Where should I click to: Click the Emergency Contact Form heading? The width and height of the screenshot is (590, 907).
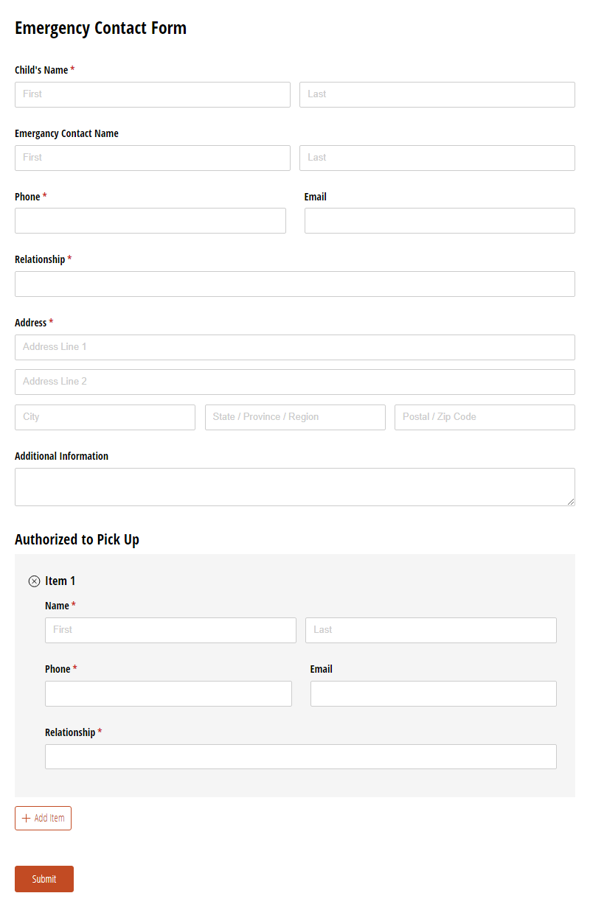point(101,28)
